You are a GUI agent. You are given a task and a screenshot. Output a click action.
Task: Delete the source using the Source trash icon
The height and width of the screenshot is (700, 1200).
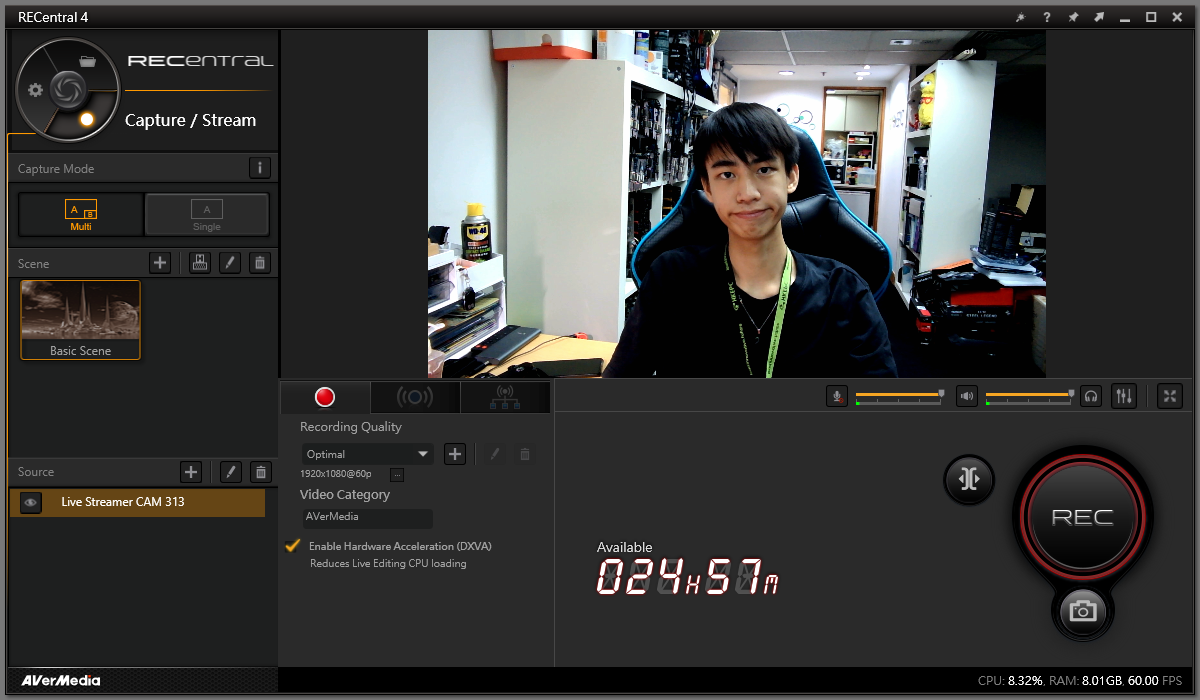pyautogui.click(x=260, y=472)
